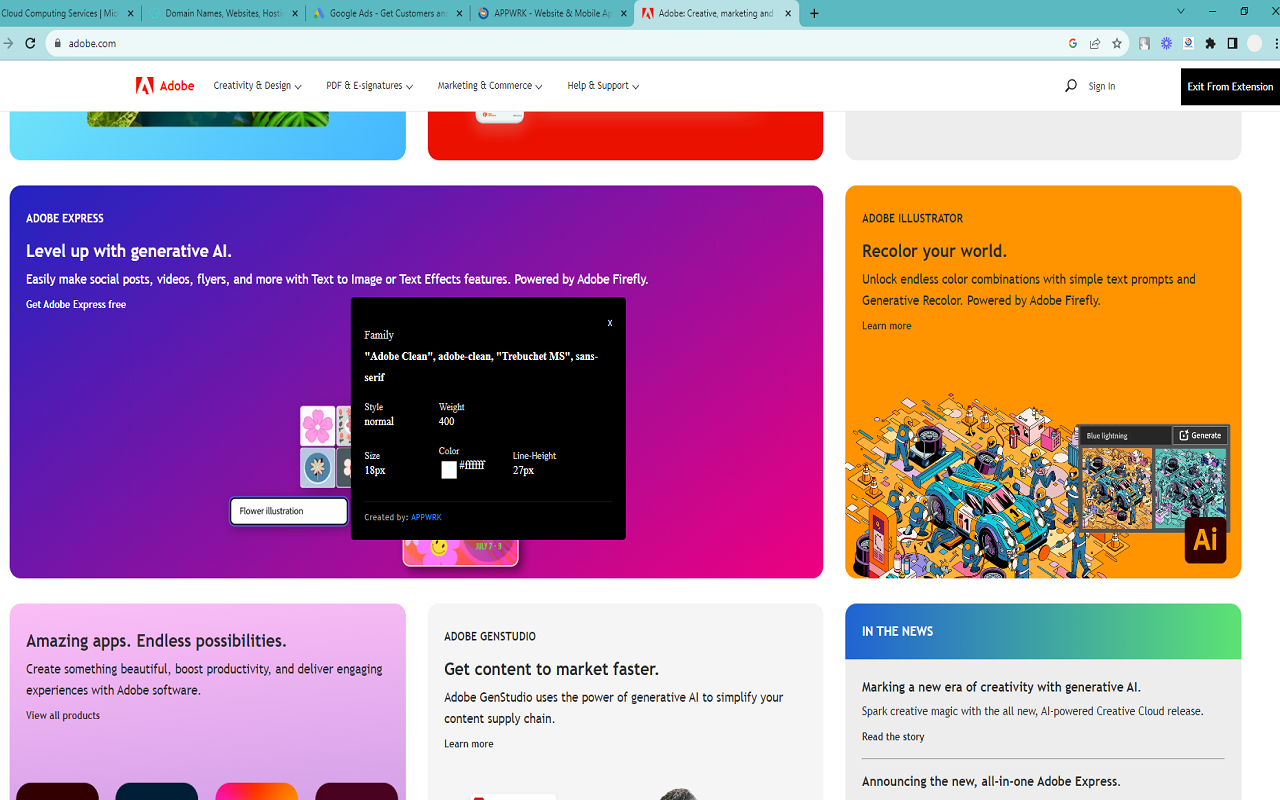Click the Exit From Extension button

pyautogui.click(x=1230, y=87)
